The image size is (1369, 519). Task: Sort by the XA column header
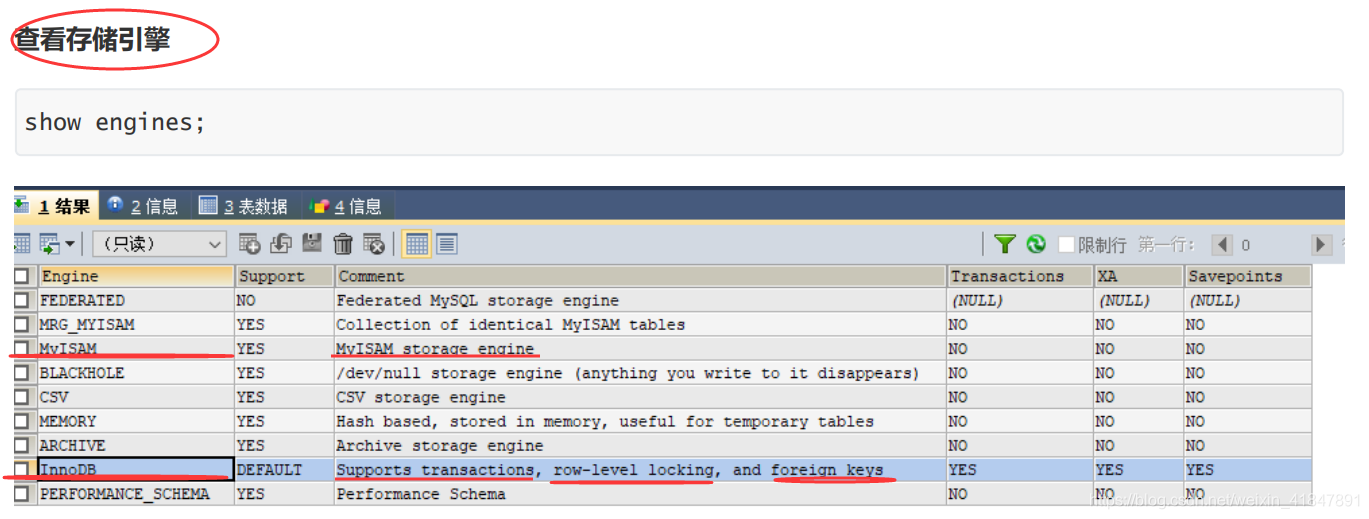[1138, 277]
